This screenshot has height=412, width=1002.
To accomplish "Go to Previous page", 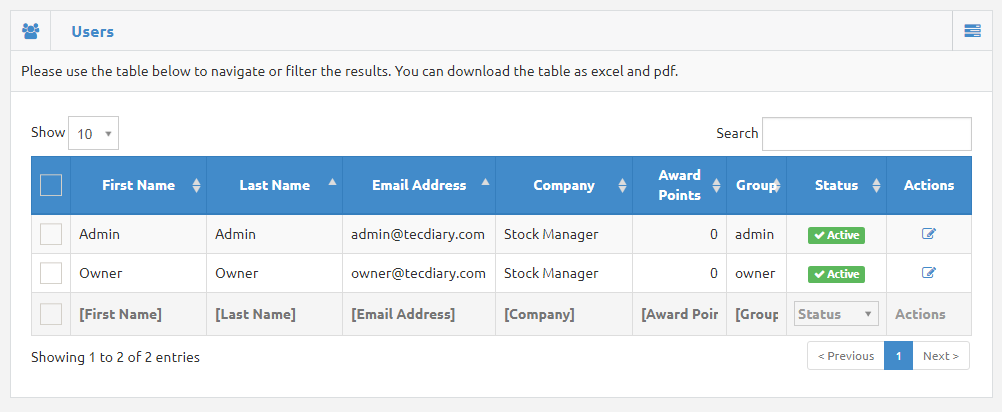I will click(846, 356).
